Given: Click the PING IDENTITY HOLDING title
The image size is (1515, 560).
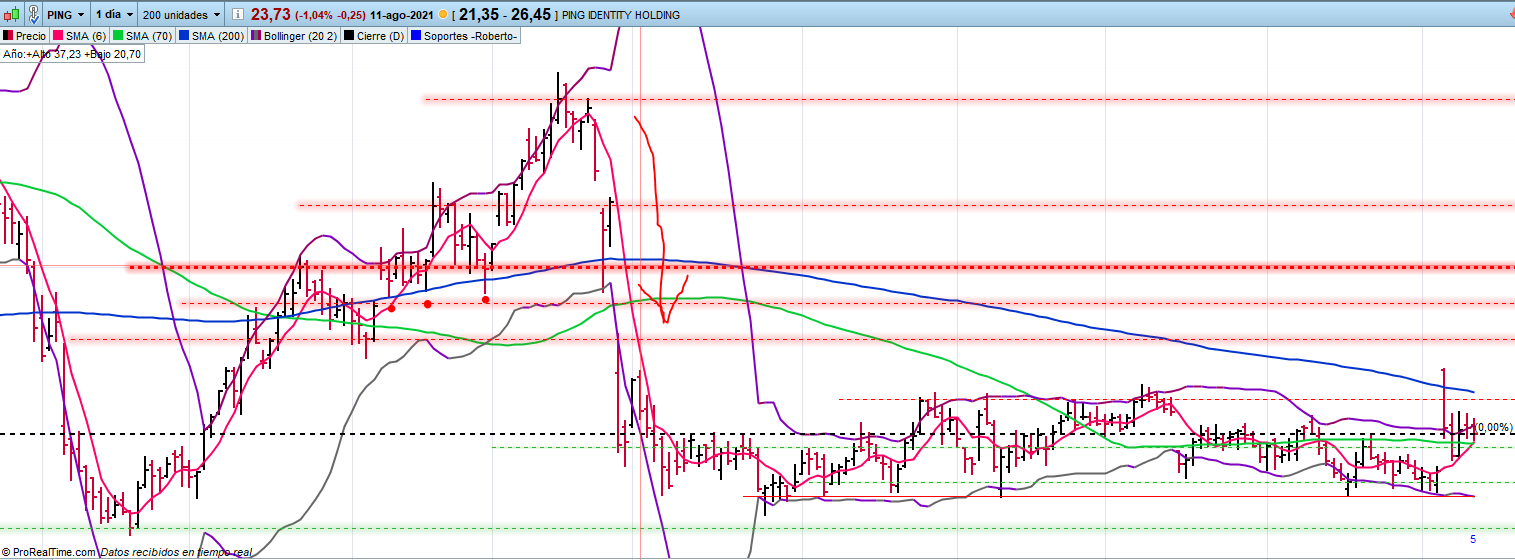Looking at the screenshot, I should pos(621,15).
